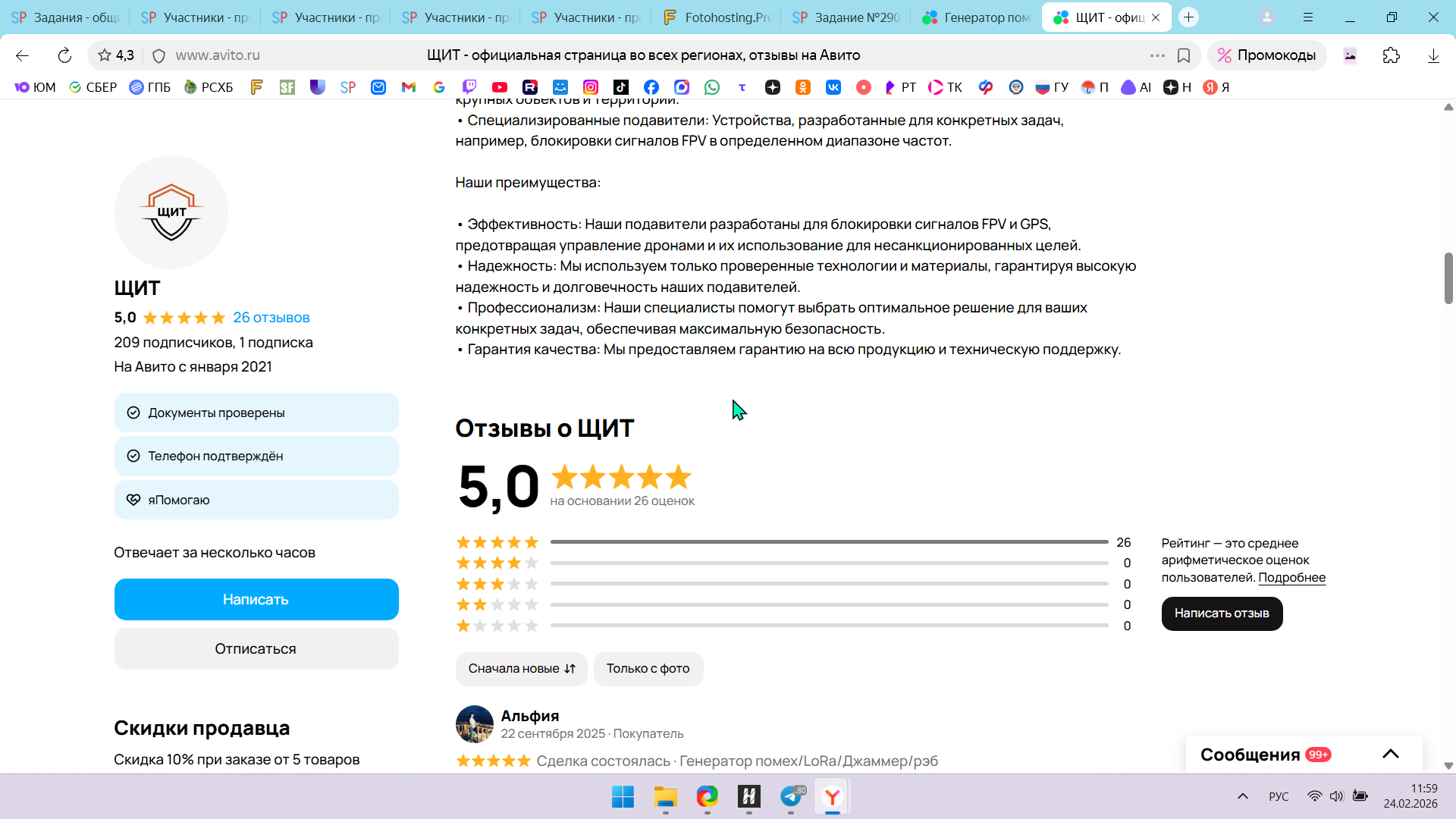The height and width of the screenshot is (819, 1456).
Task: Click the browser back arrow icon
Action: click(22, 55)
